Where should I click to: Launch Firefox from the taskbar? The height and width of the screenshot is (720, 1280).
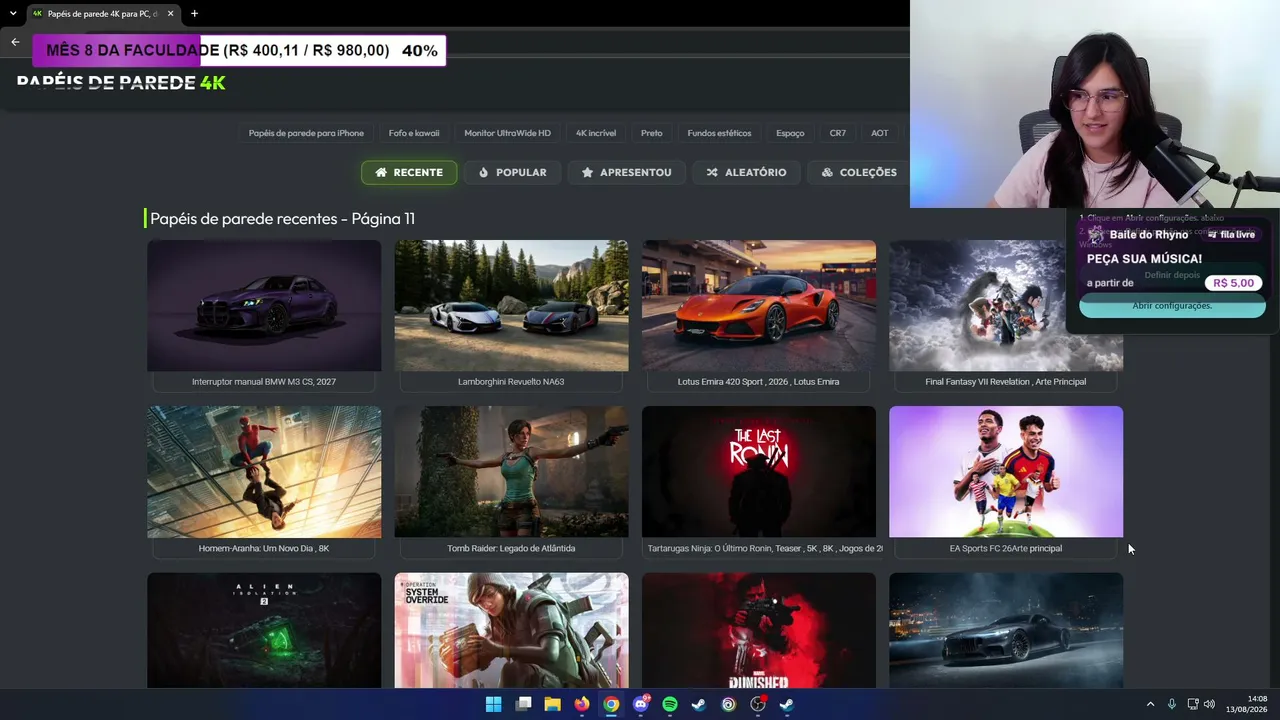click(x=582, y=704)
